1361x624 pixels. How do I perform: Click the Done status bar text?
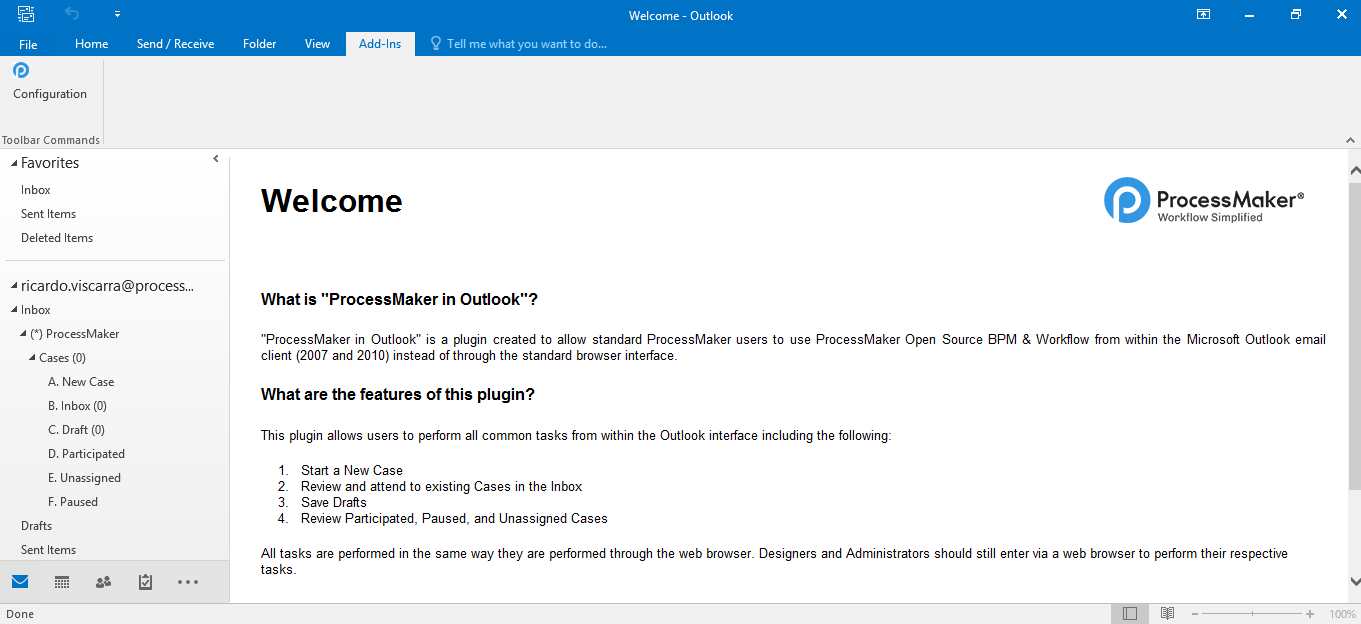pos(20,614)
